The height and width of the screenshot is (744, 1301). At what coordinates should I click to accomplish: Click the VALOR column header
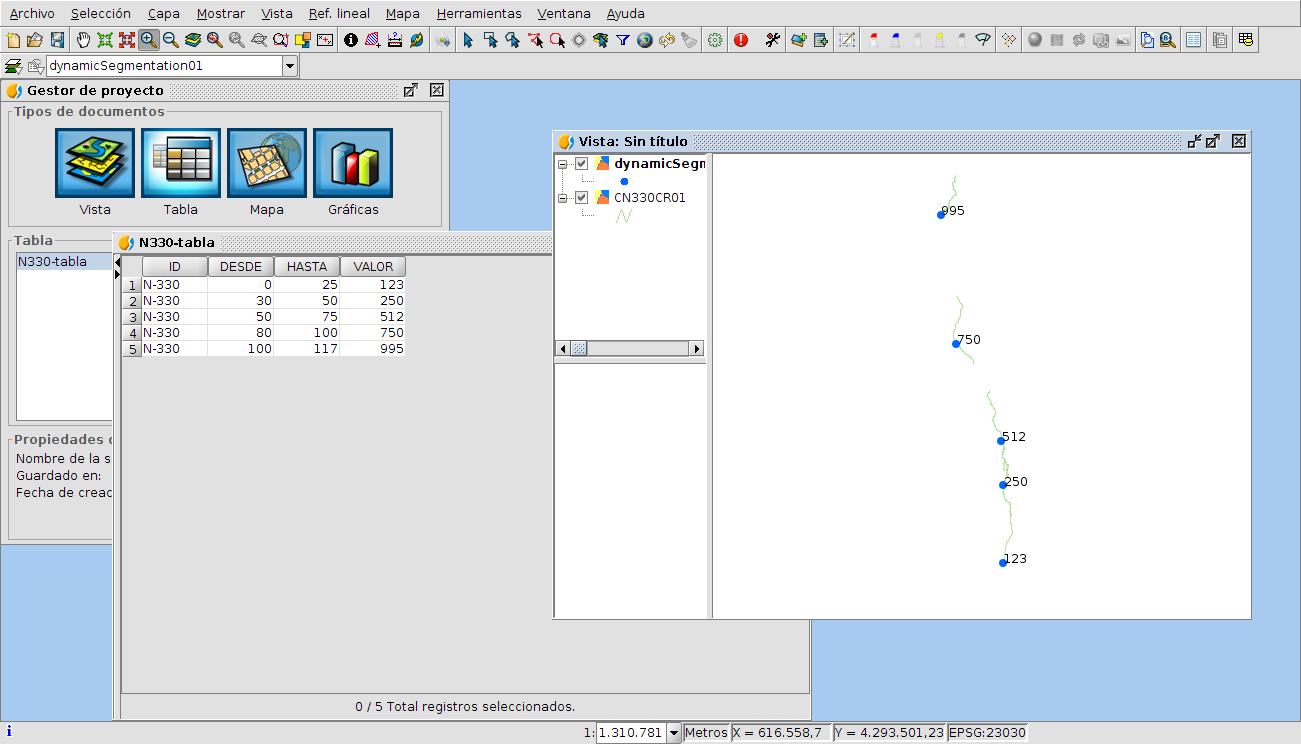point(373,267)
